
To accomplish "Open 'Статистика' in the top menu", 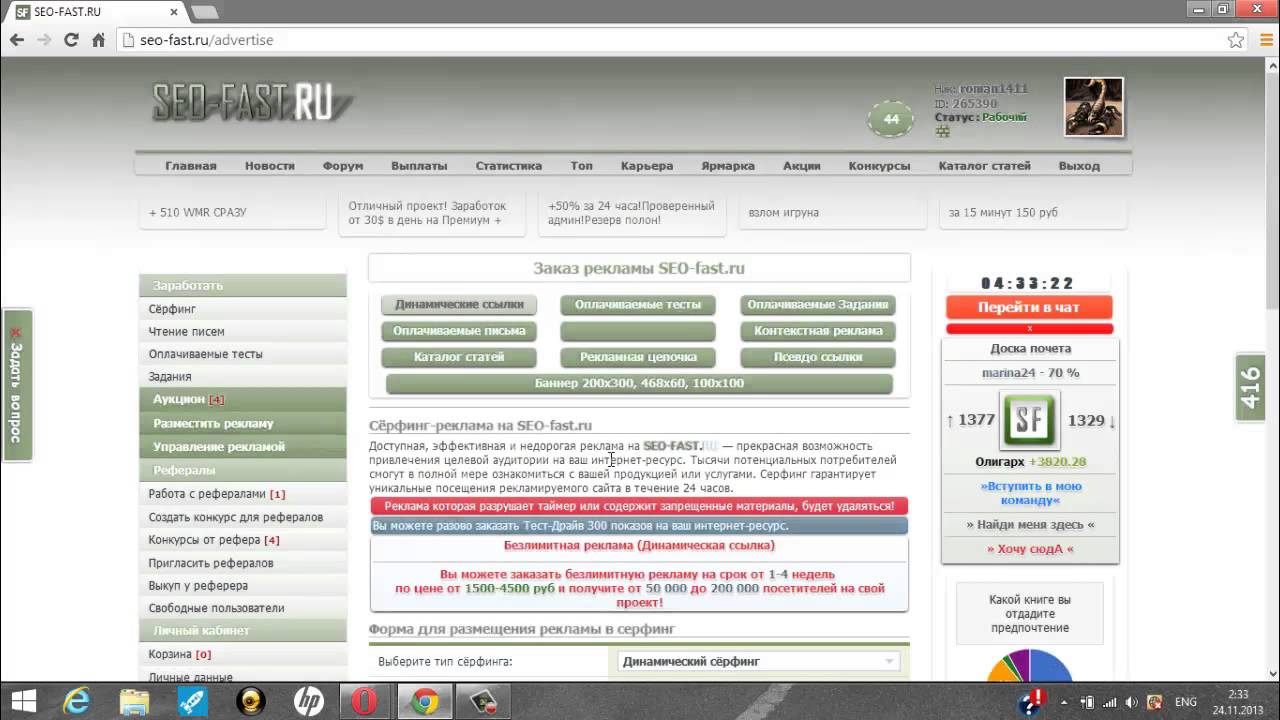I will pyautogui.click(x=509, y=166).
